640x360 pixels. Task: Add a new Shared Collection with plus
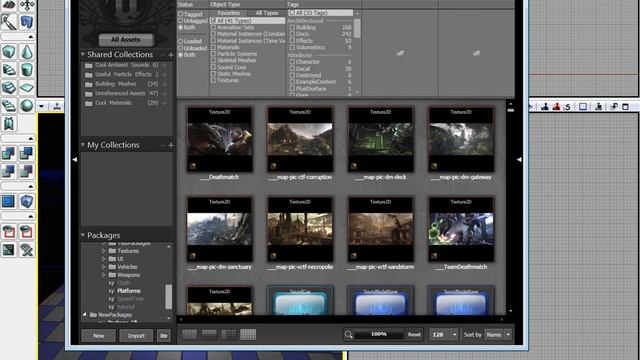coord(171,55)
